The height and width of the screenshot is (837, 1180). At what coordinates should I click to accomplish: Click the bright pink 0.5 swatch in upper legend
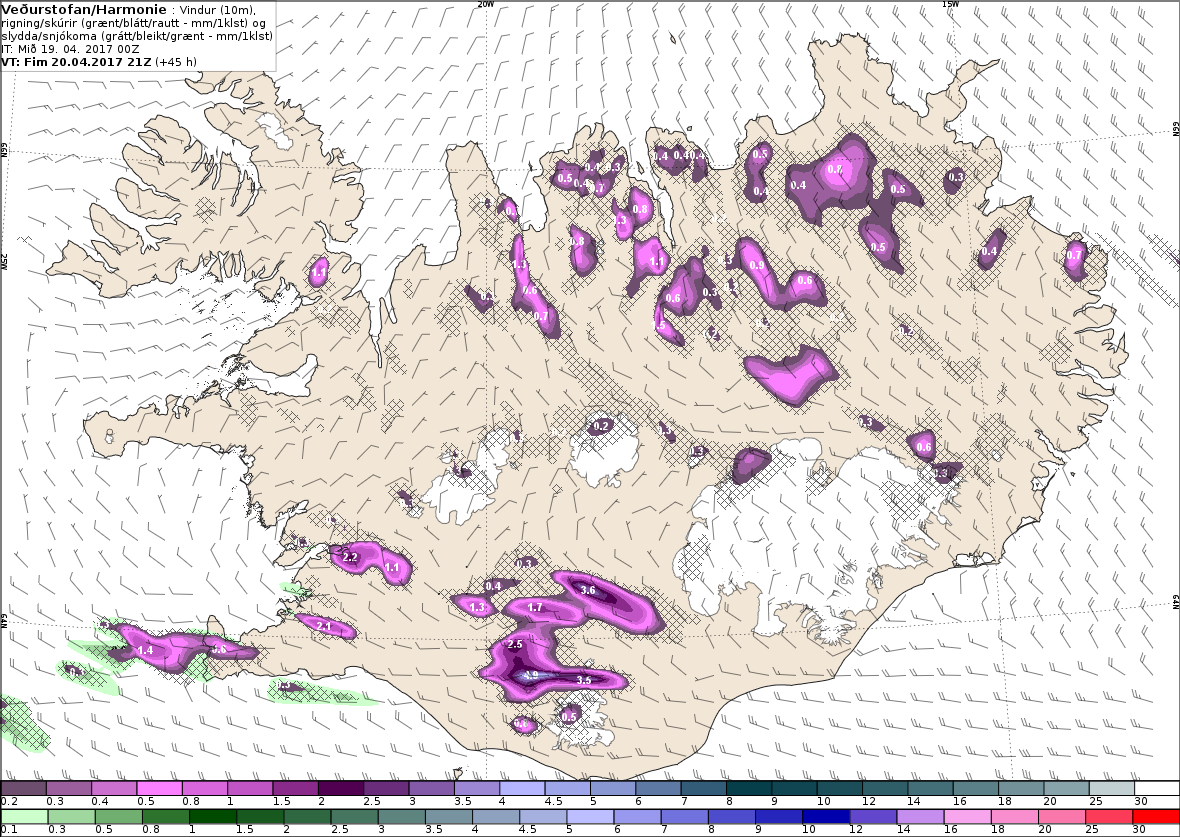click(160, 788)
